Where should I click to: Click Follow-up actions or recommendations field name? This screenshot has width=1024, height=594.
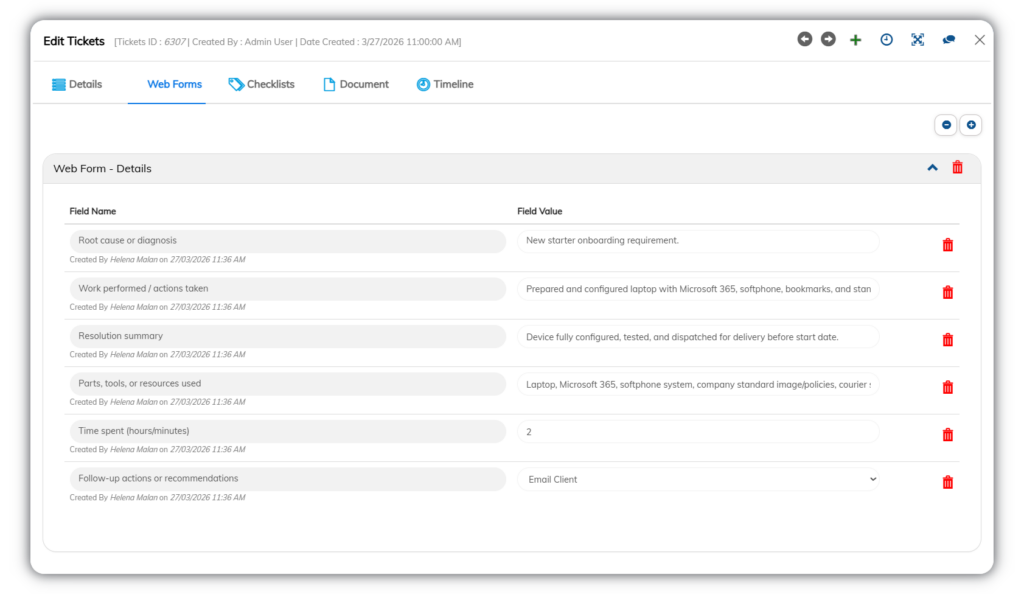[x=287, y=478]
